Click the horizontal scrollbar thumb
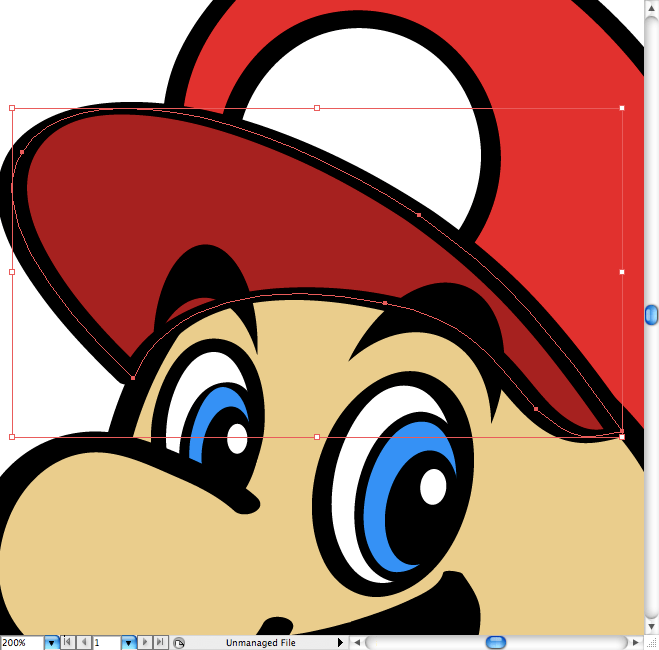659x650 pixels. tap(496, 642)
